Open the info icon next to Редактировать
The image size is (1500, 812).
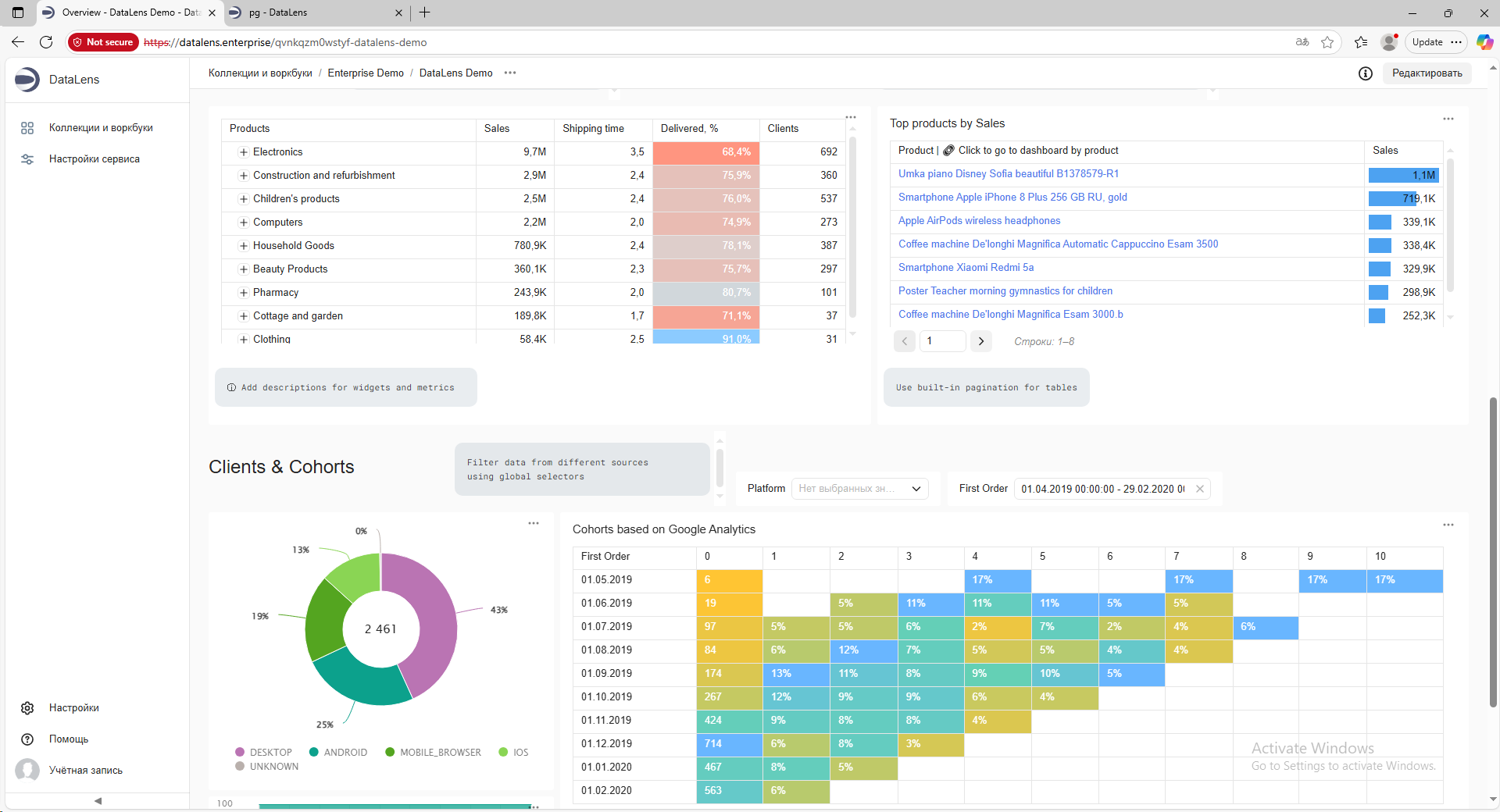pos(1365,73)
